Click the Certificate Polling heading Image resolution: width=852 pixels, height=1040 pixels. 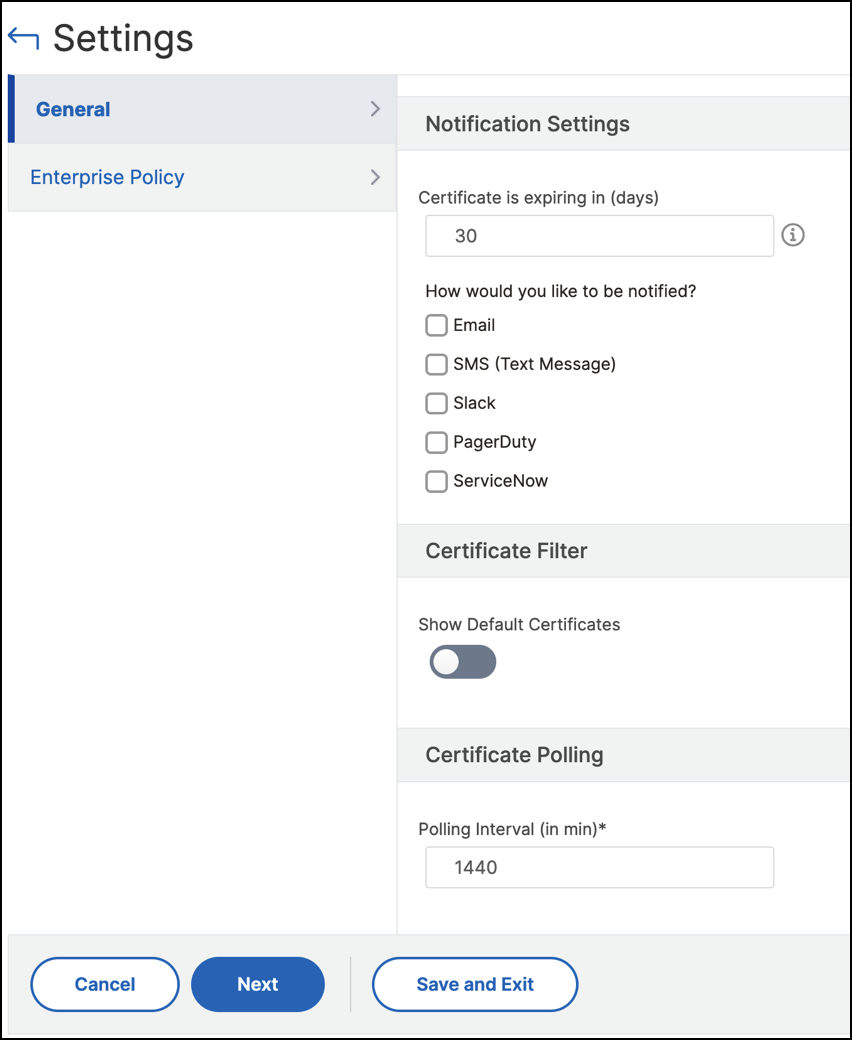(515, 755)
